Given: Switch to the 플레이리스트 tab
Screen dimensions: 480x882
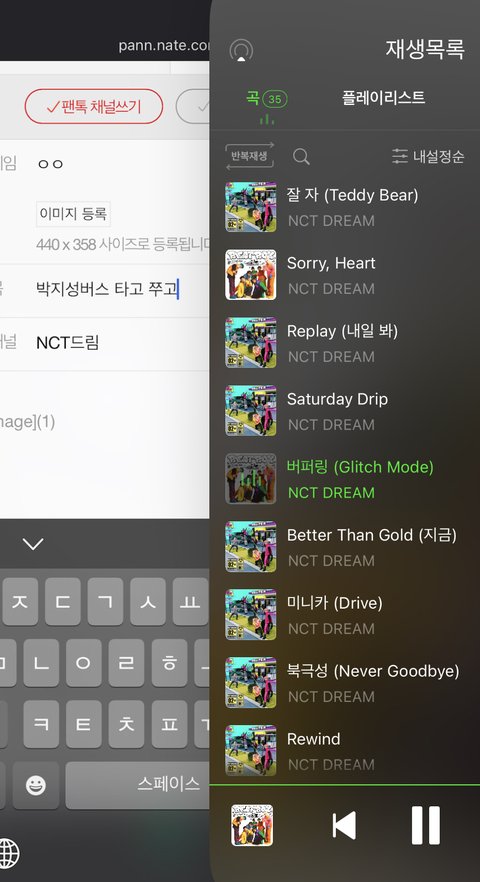Looking at the screenshot, I should 383,98.
